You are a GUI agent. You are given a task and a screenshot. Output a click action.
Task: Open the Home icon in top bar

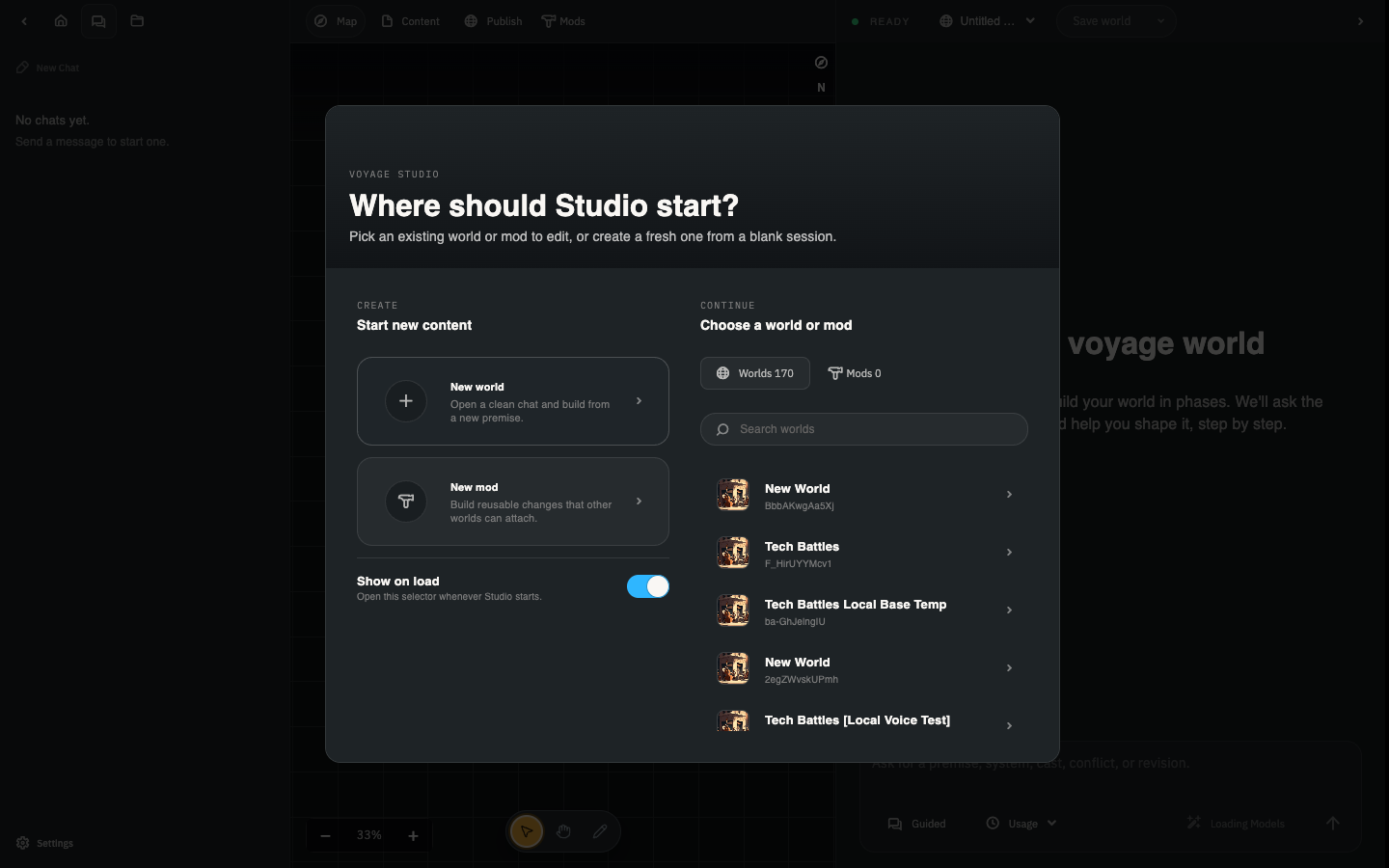[61, 21]
